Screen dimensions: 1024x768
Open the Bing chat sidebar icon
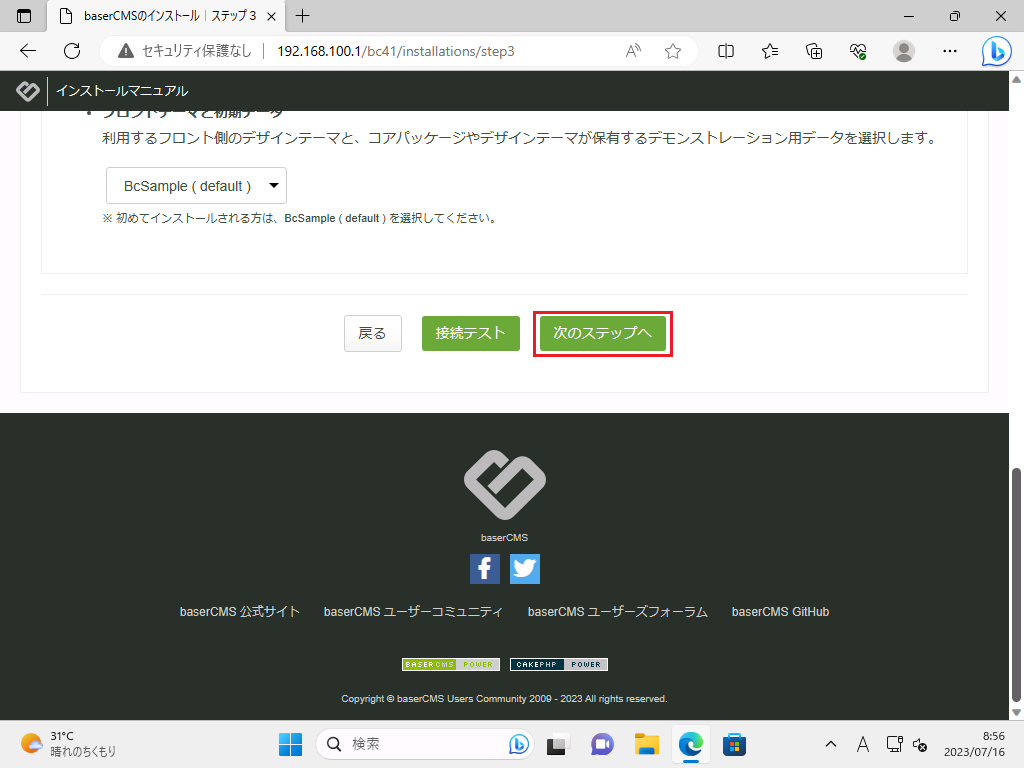click(995, 51)
